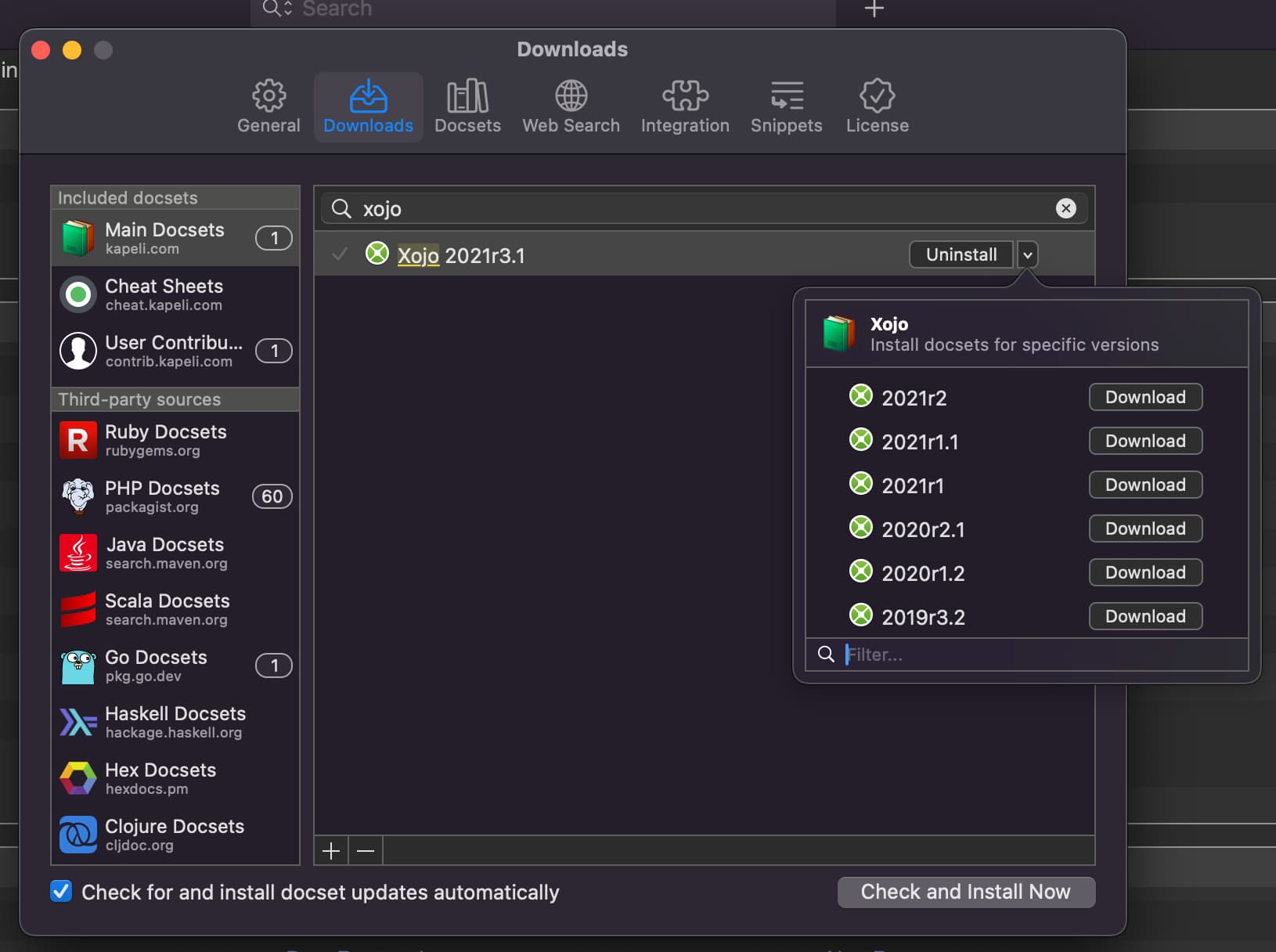
Task: Click the PHP elephant icon
Action: [78, 496]
